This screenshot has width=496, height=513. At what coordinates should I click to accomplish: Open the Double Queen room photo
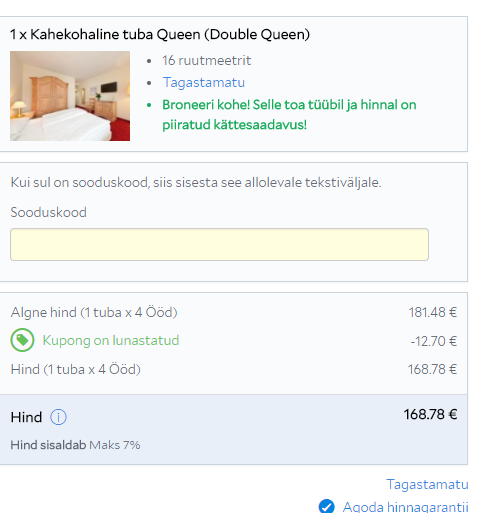(70, 96)
